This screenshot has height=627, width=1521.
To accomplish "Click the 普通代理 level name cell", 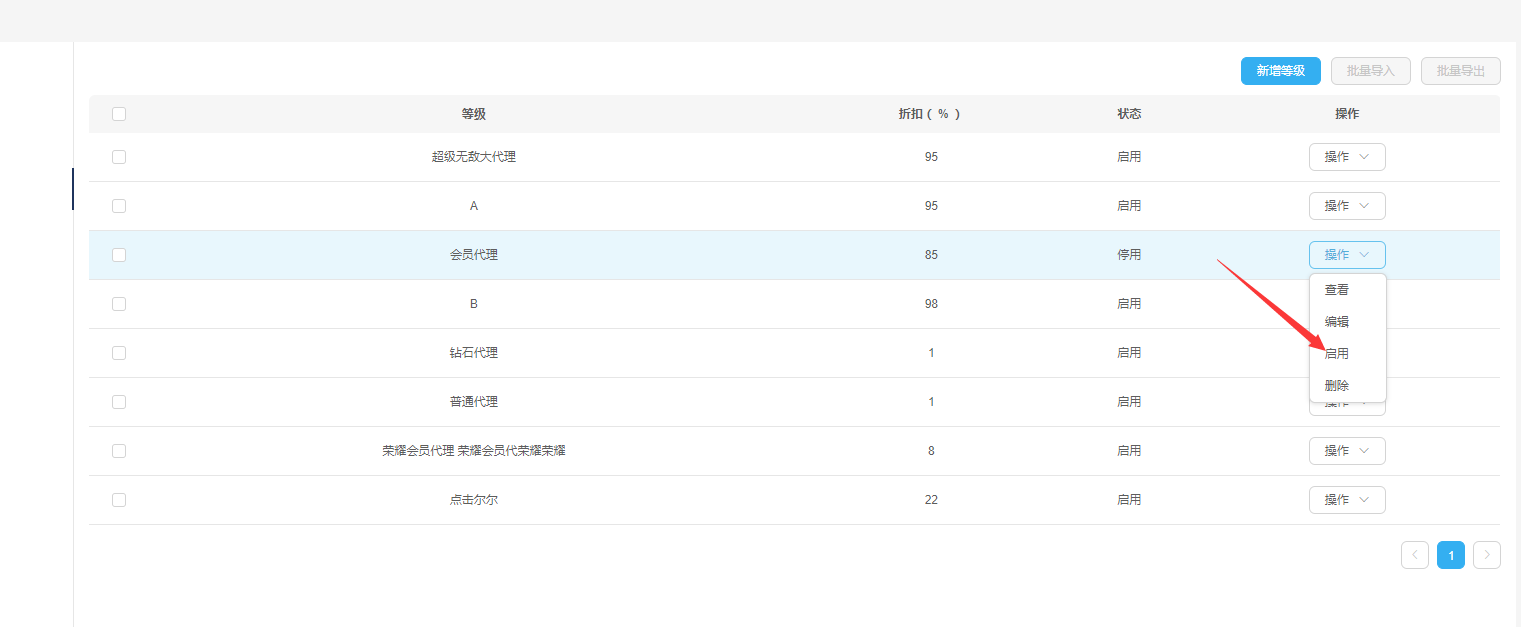I will pyautogui.click(x=473, y=402).
